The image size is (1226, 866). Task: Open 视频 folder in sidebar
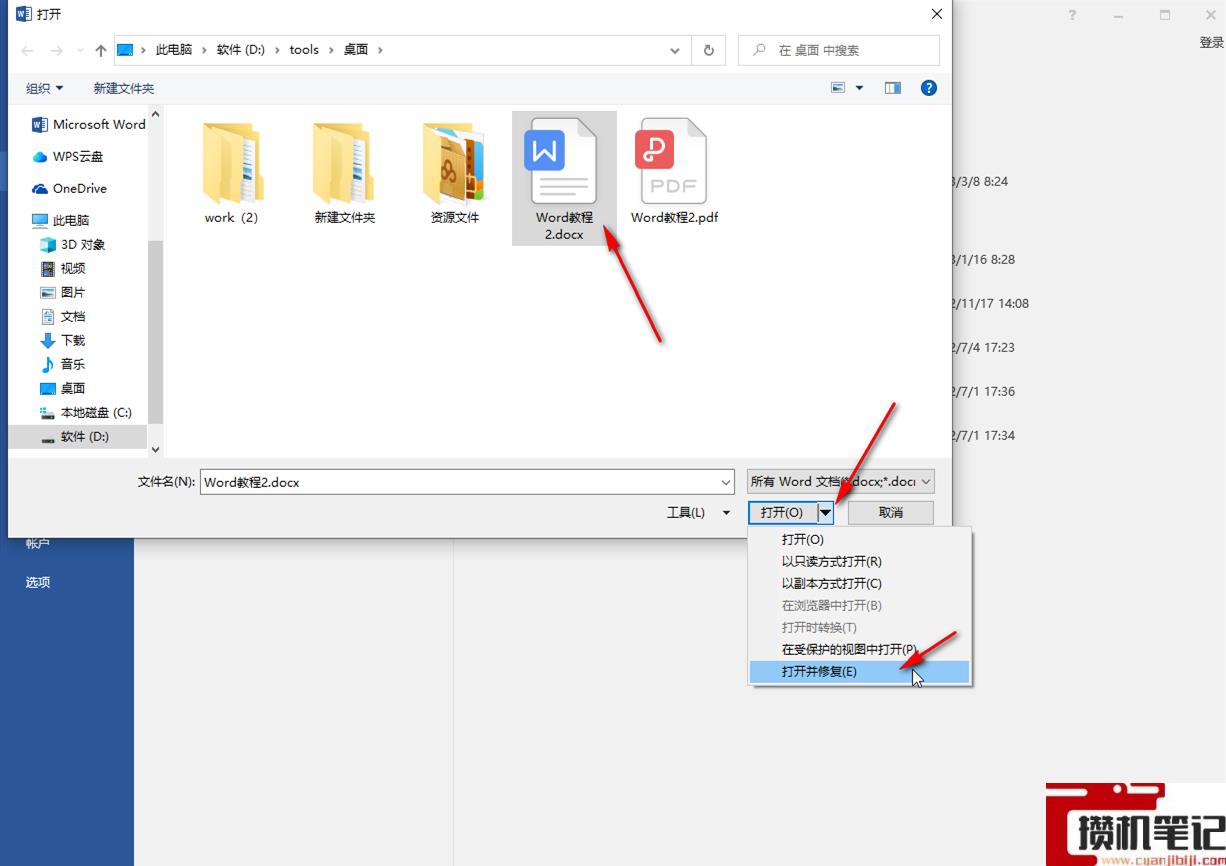click(x=62, y=268)
